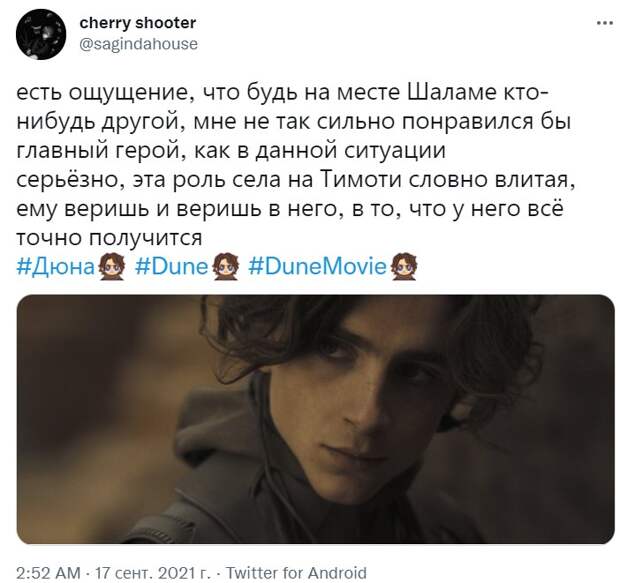620x583 pixels.
Task: Click the @sagindahouse handle
Action: click(x=138, y=44)
